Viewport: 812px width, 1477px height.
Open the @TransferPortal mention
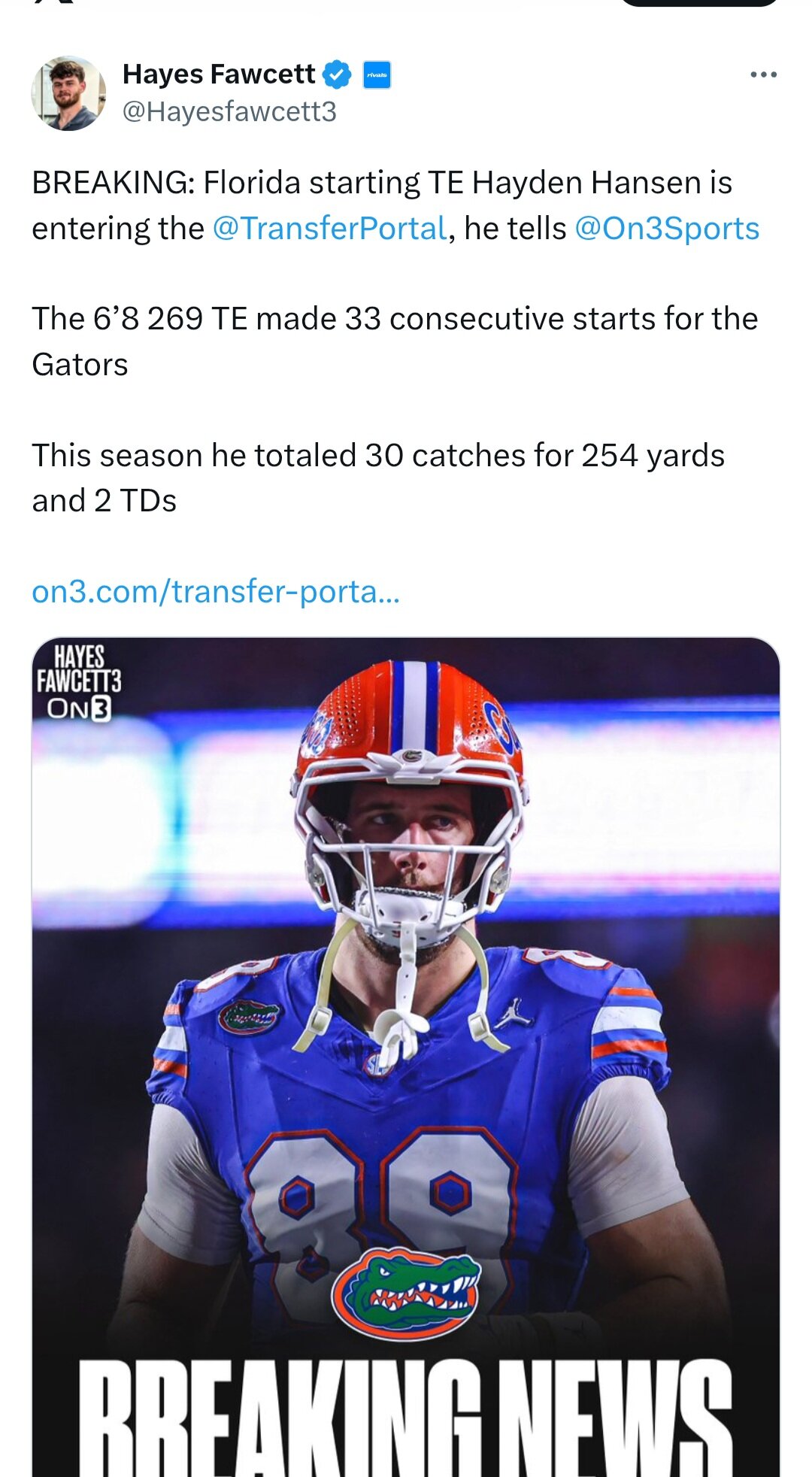click(330, 229)
